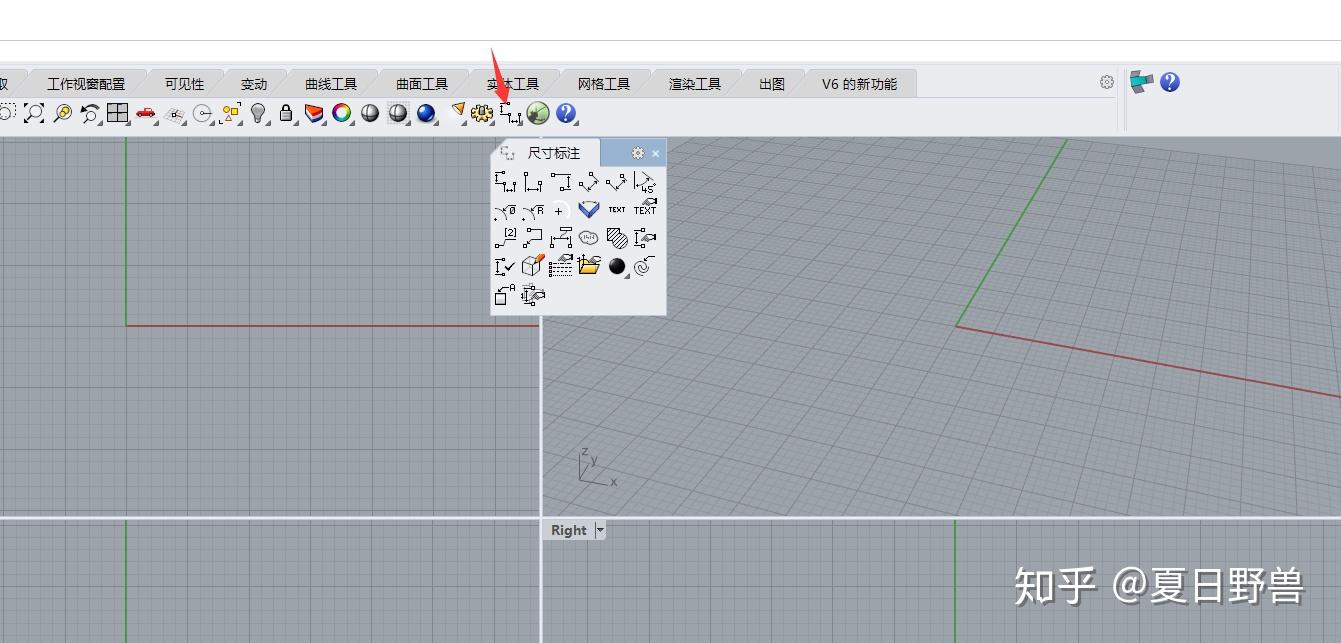1341x643 pixels.
Task: Click the square with A arrow icon
Action: click(x=505, y=294)
